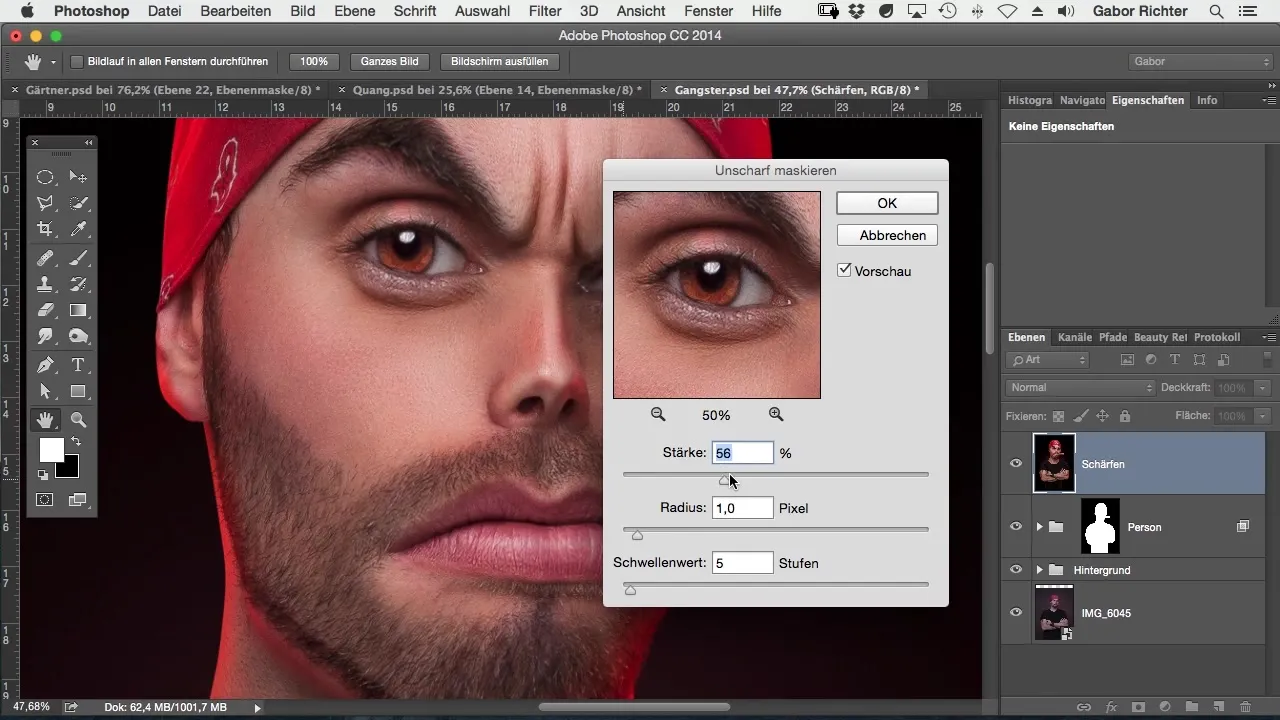Screen dimensions: 1280x720
Task: Select the Eraser tool
Action: (x=45, y=310)
